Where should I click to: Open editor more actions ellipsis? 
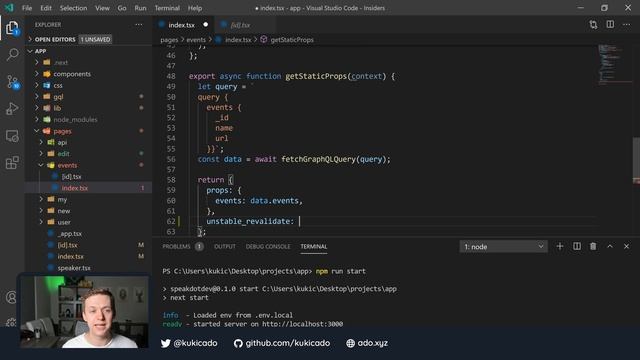626,24
